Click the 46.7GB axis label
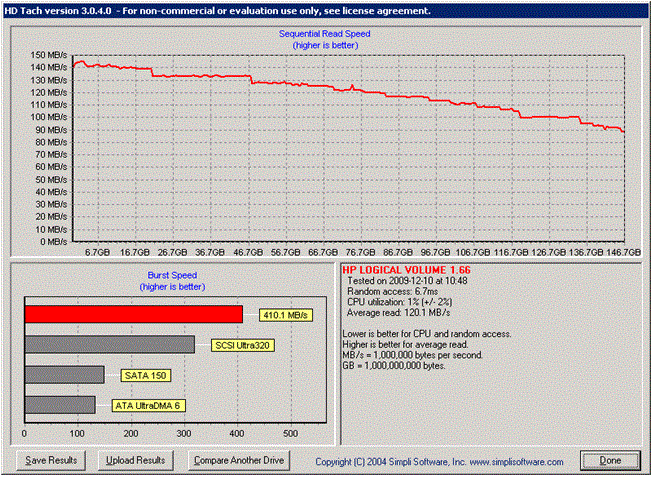Image resolution: width=654 pixels, height=478 pixels. point(248,252)
